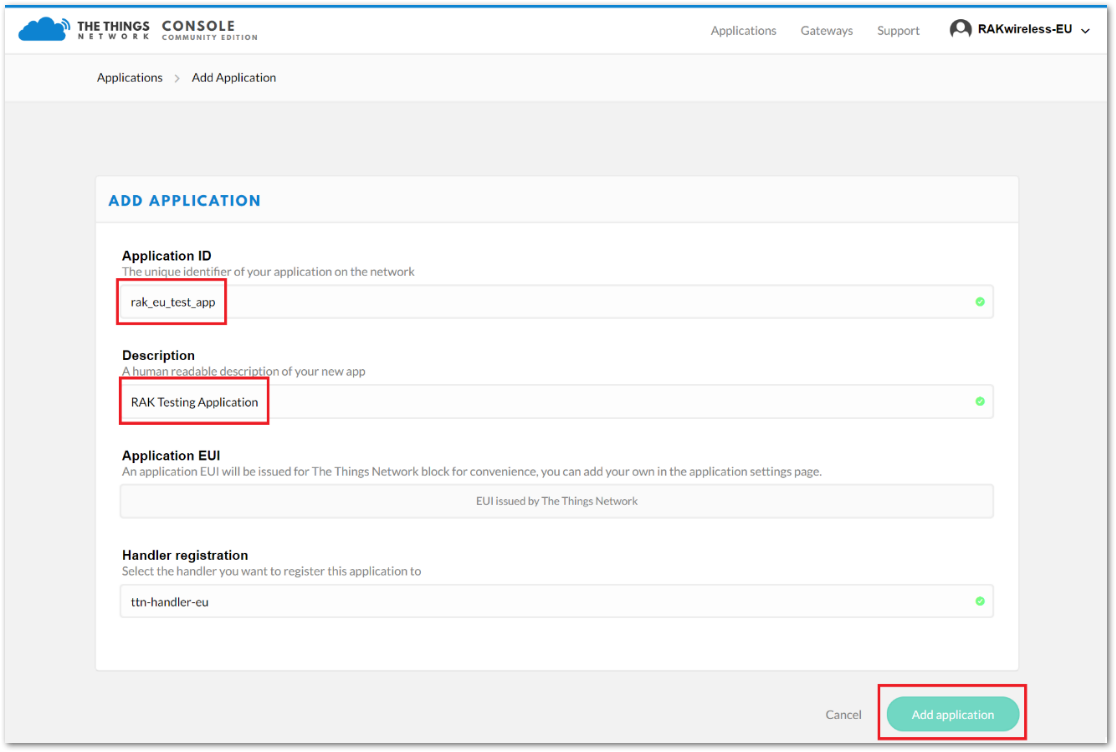Screen dimensions: 1116x752
Task: Open Gateways in the top navigation
Action: pyautogui.click(x=826, y=31)
